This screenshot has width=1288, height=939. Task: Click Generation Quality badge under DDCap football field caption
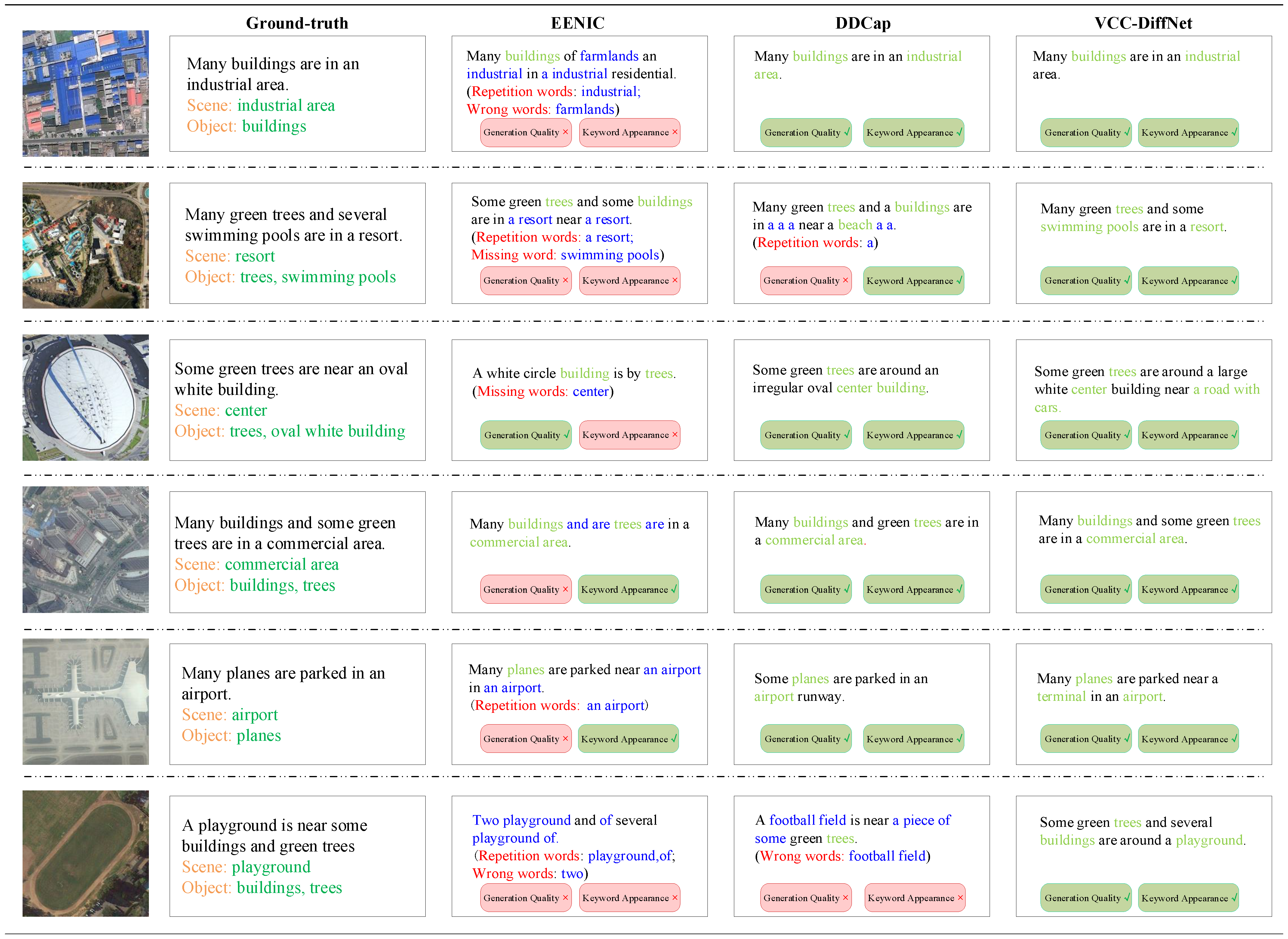pyautogui.click(x=806, y=898)
